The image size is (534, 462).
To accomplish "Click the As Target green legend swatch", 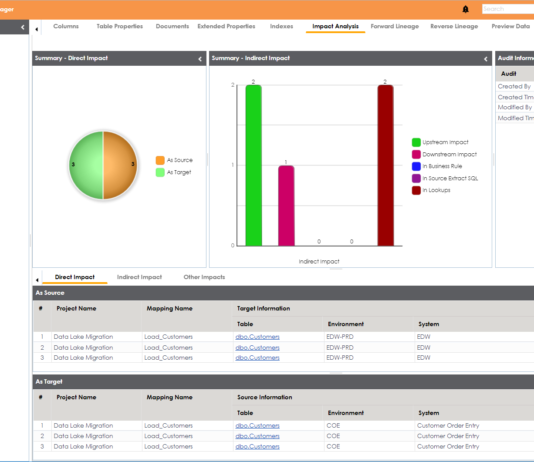I will click(x=160, y=172).
